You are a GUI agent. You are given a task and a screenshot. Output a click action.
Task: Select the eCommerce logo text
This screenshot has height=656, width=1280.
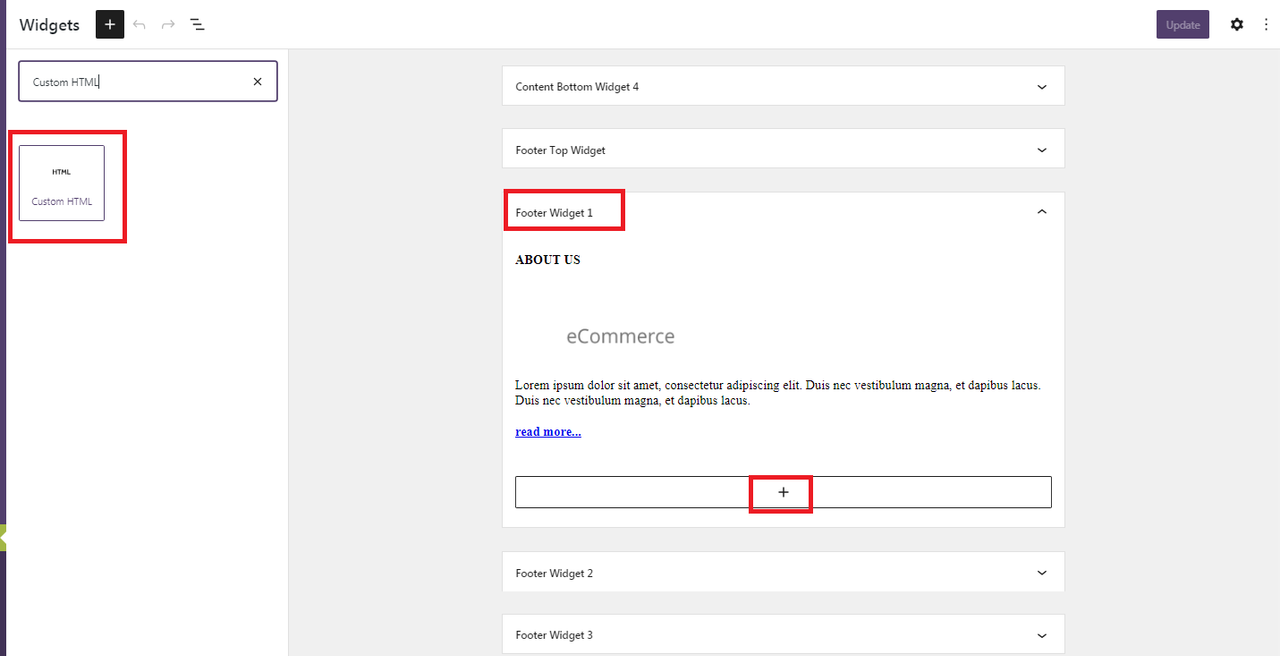(x=620, y=337)
